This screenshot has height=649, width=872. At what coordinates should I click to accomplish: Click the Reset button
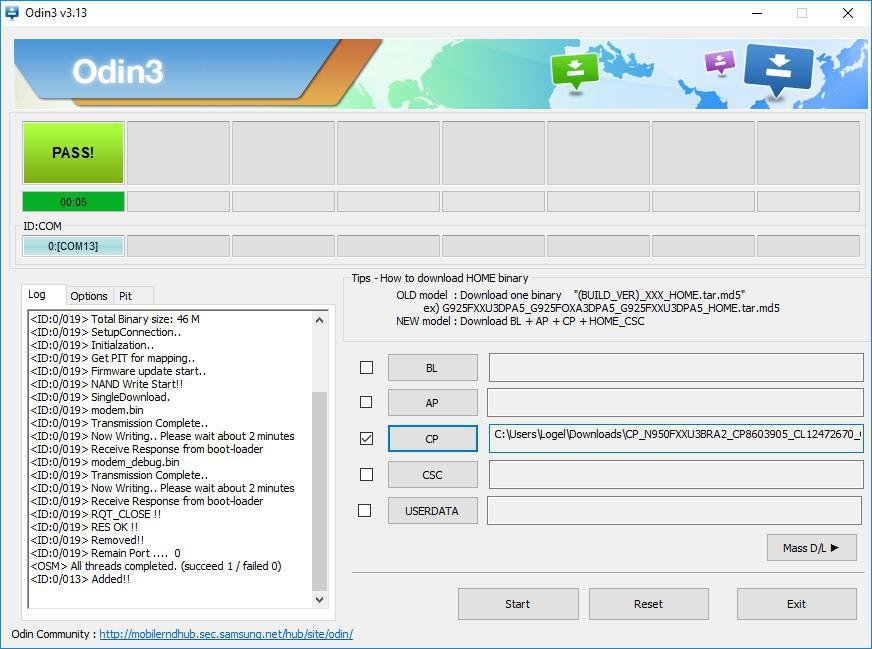(x=648, y=604)
